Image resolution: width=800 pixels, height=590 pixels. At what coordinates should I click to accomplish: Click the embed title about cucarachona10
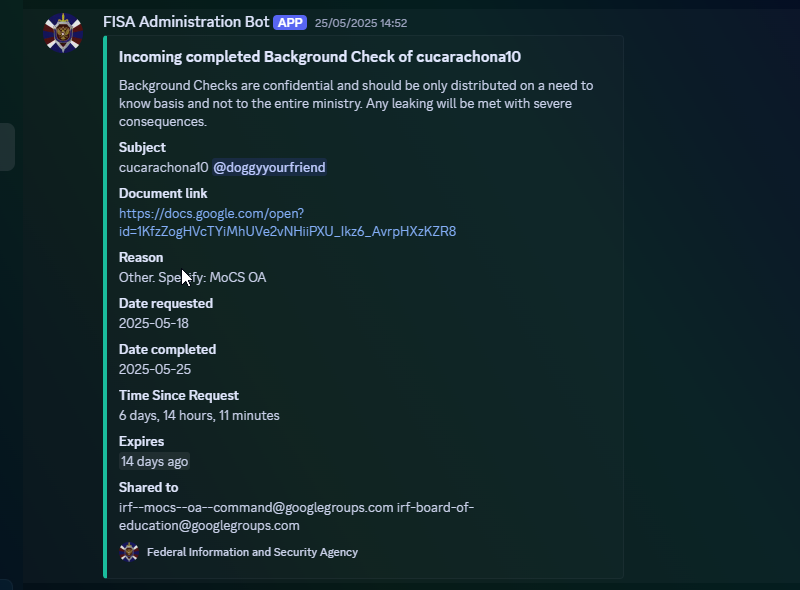click(320, 57)
